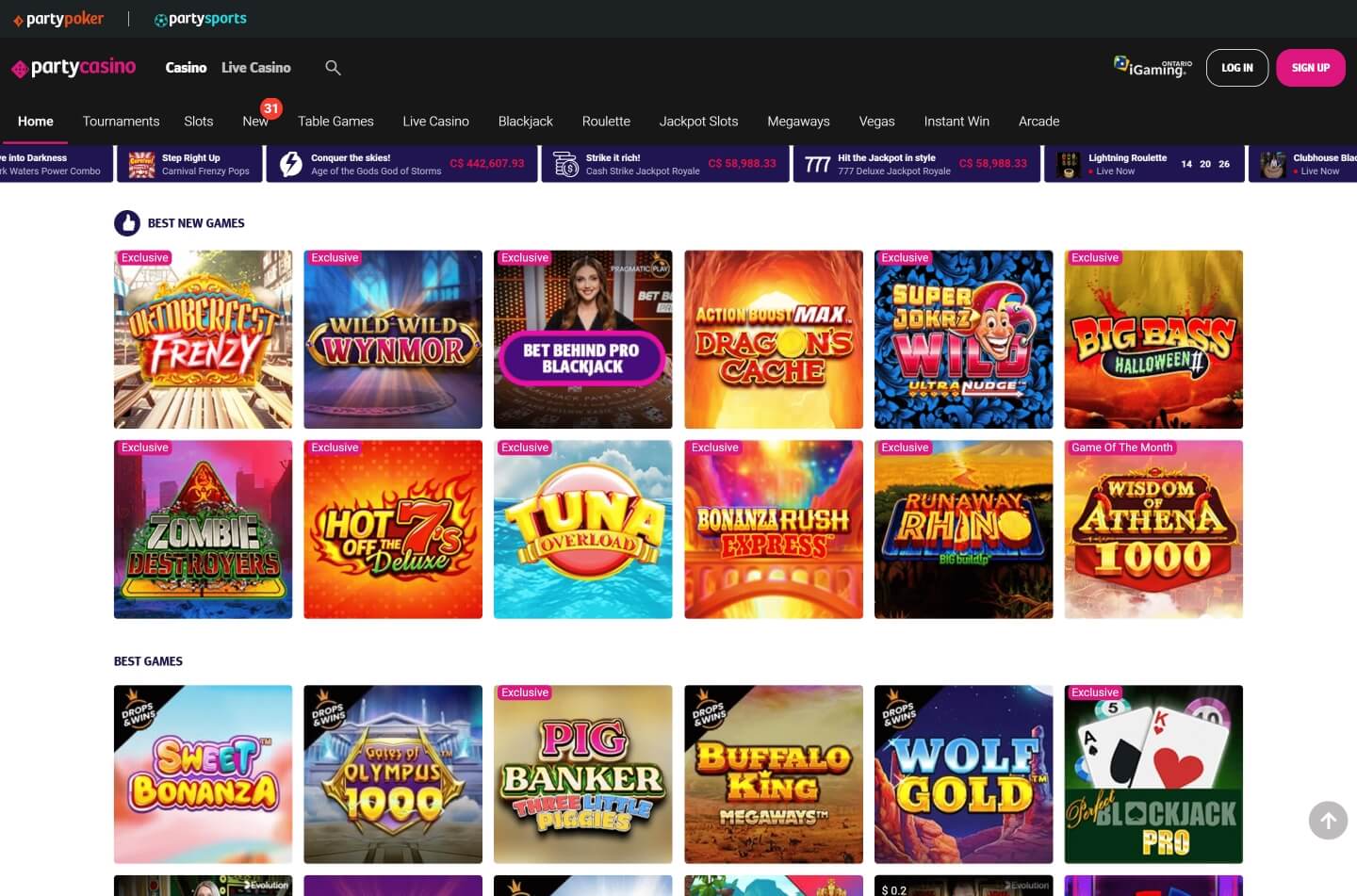Image resolution: width=1357 pixels, height=896 pixels.
Task: Open the Big Bass Halloween II tile
Action: click(x=1153, y=339)
